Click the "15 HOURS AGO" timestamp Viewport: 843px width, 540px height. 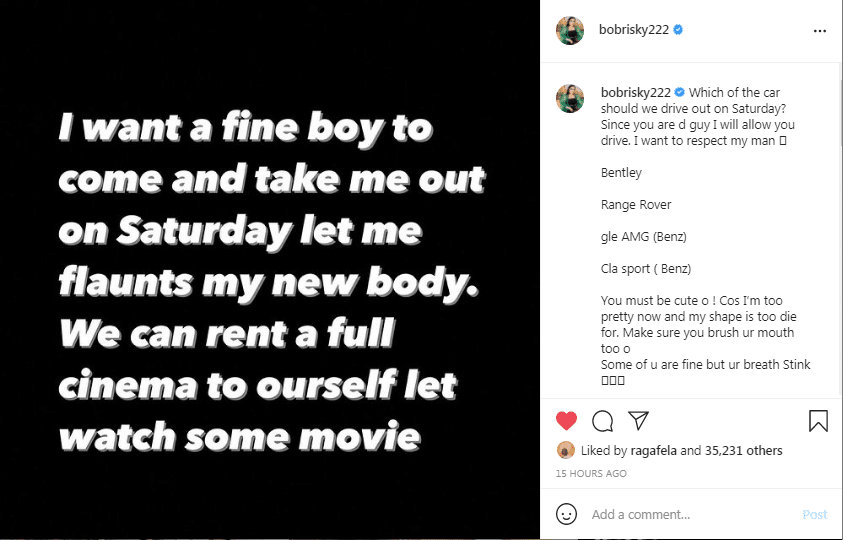click(591, 473)
